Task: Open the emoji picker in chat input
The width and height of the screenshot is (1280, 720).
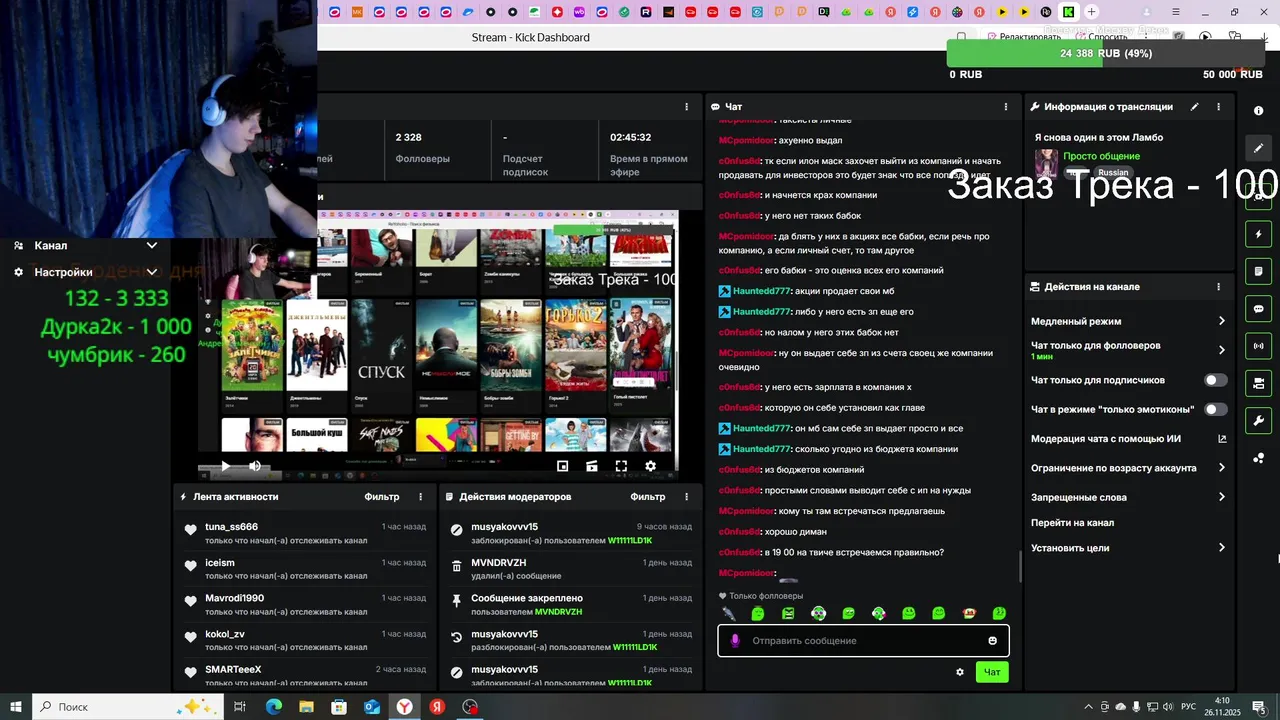Action: (992, 641)
